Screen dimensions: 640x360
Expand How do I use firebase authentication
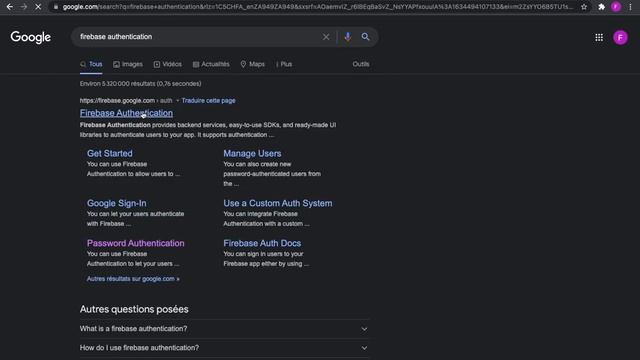[x=224, y=348]
